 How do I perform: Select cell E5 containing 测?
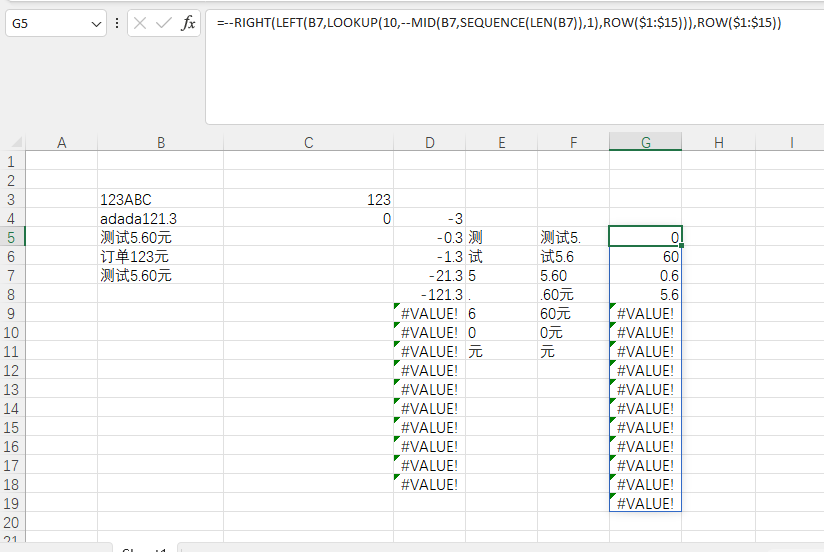click(x=501, y=238)
